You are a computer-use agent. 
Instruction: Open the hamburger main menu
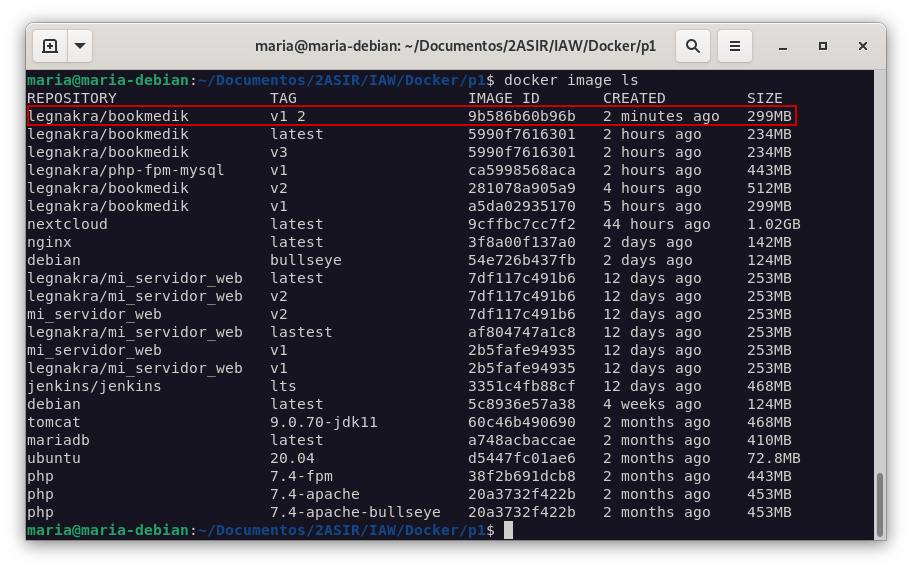735,46
